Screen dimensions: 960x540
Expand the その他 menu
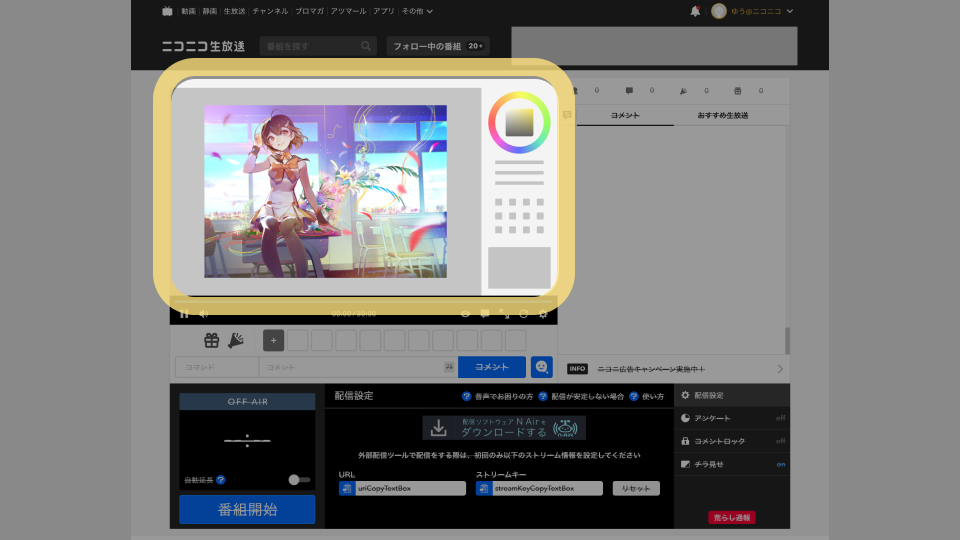pyautogui.click(x=417, y=11)
